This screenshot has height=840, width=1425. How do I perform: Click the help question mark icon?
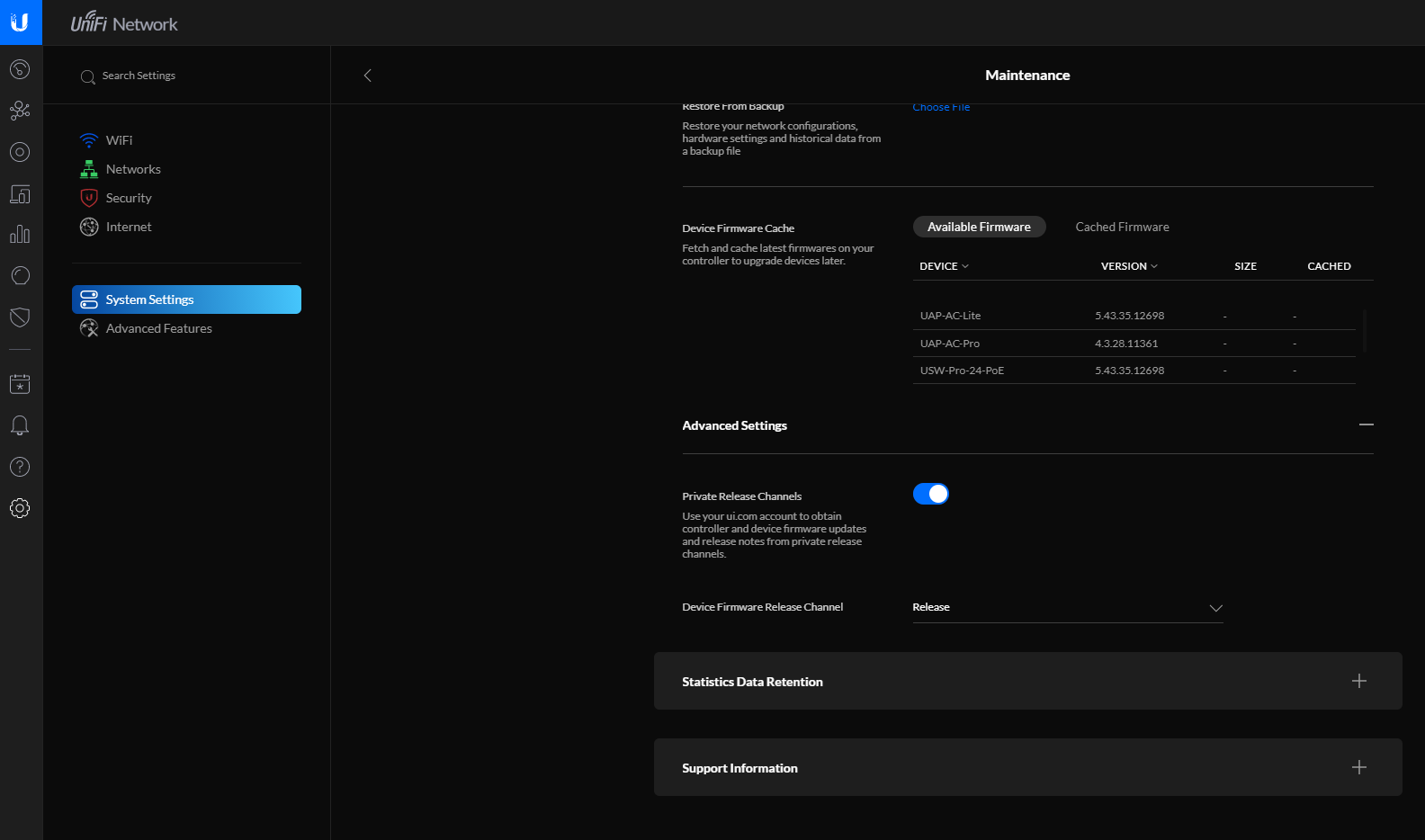coord(20,467)
